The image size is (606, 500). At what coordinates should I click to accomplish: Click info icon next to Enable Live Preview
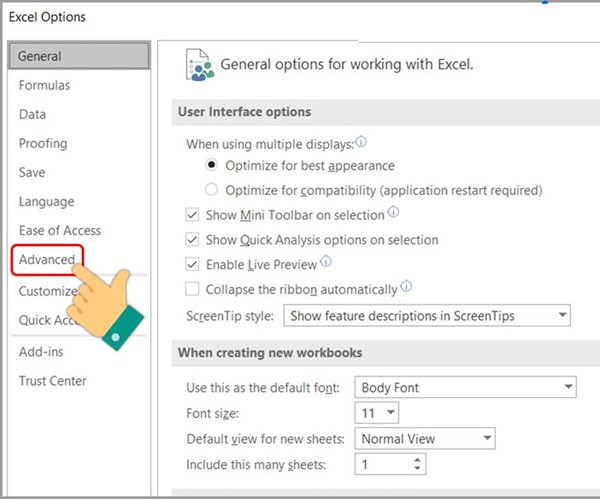[x=326, y=262]
